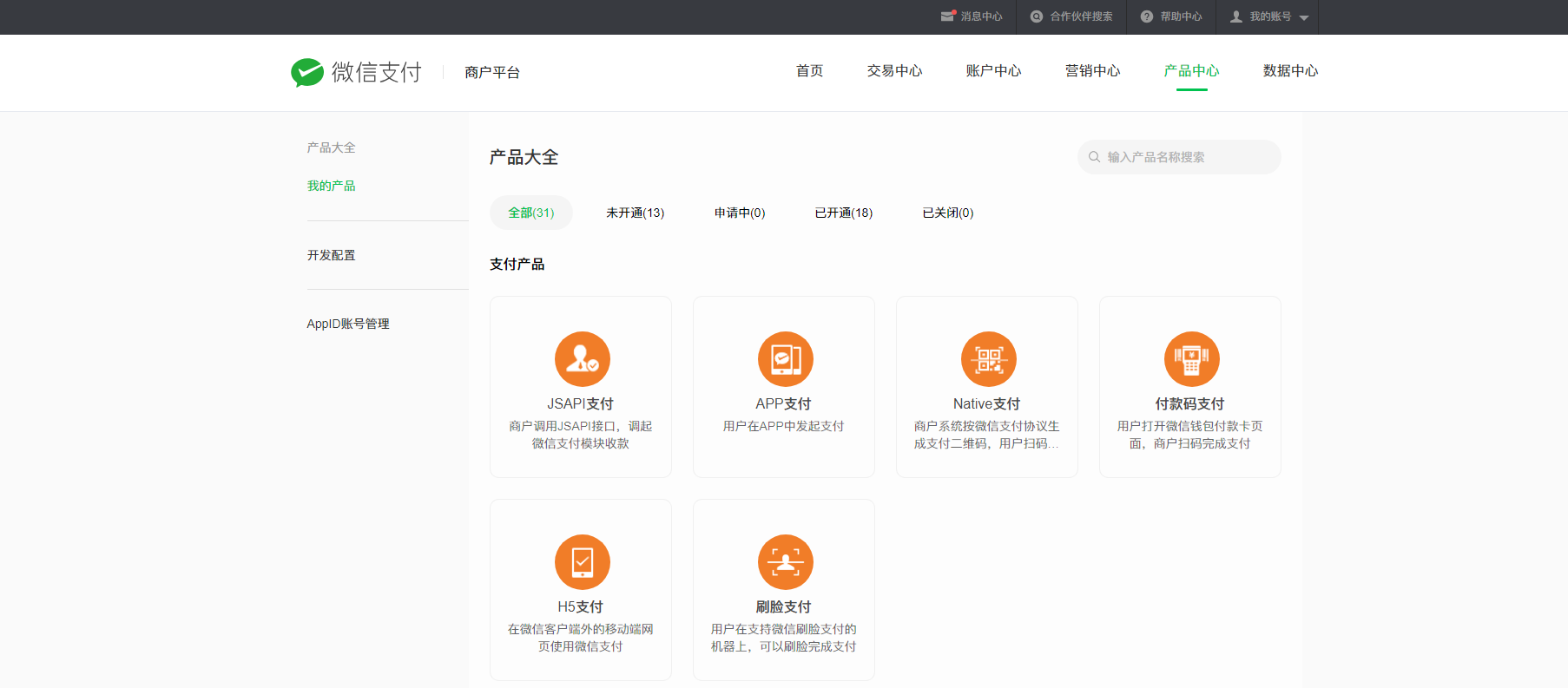The width and height of the screenshot is (1568, 688).
Task: Click the 消息中心 envelope icon
Action: click(x=948, y=16)
